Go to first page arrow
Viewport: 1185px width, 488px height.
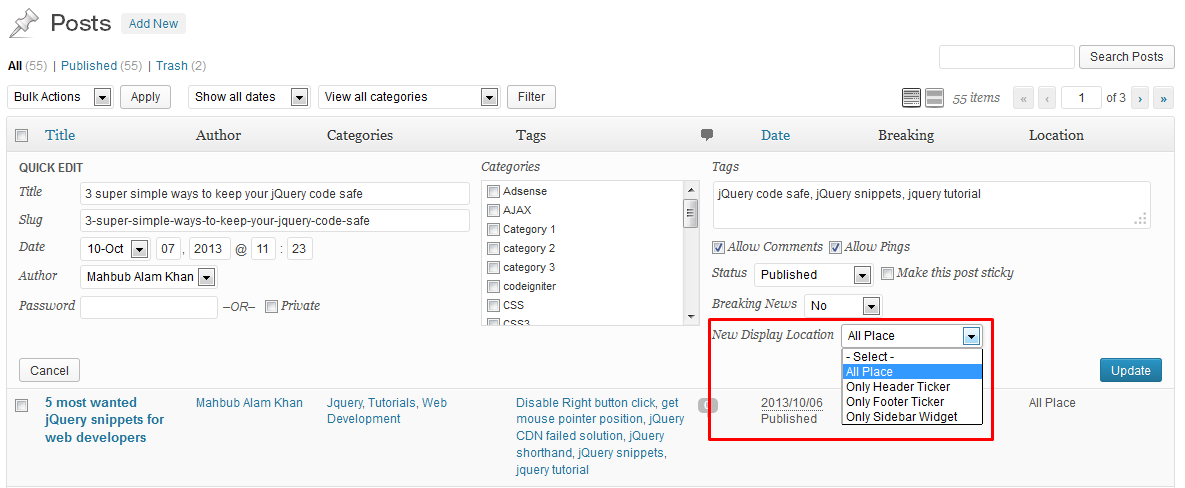tap(1023, 98)
